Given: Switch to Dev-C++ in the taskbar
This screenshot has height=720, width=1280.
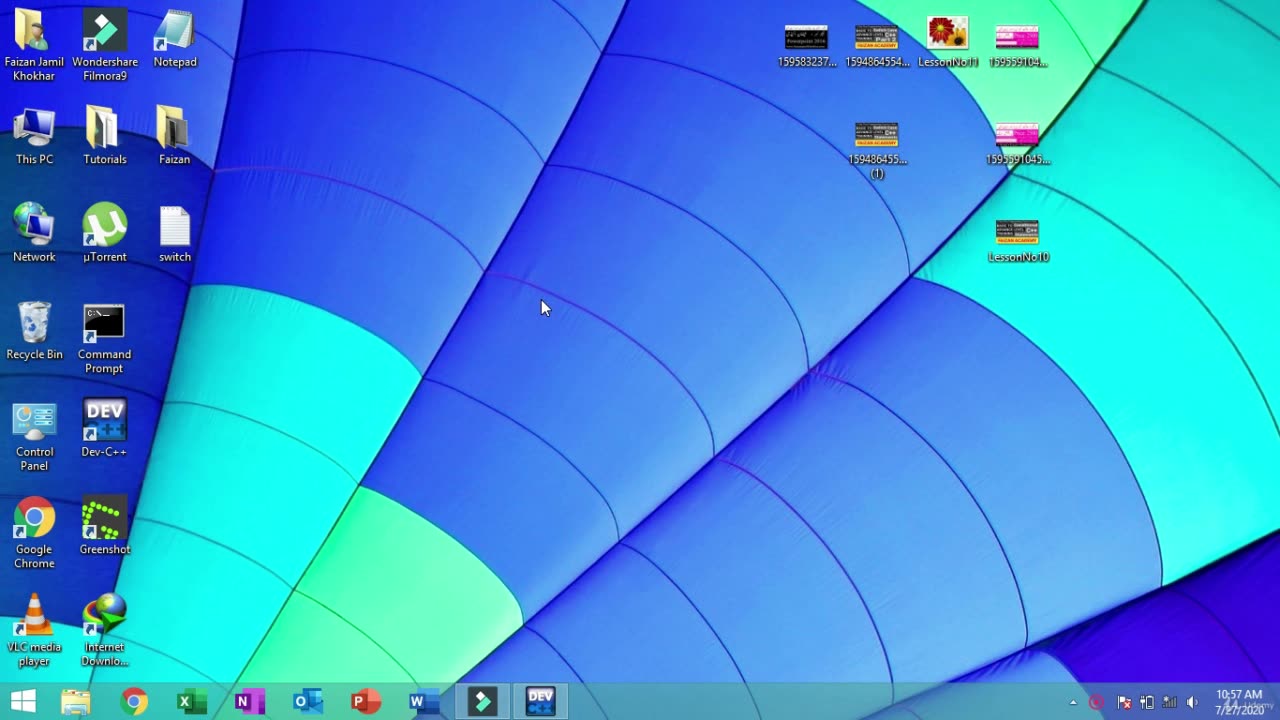Looking at the screenshot, I should tap(540, 702).
